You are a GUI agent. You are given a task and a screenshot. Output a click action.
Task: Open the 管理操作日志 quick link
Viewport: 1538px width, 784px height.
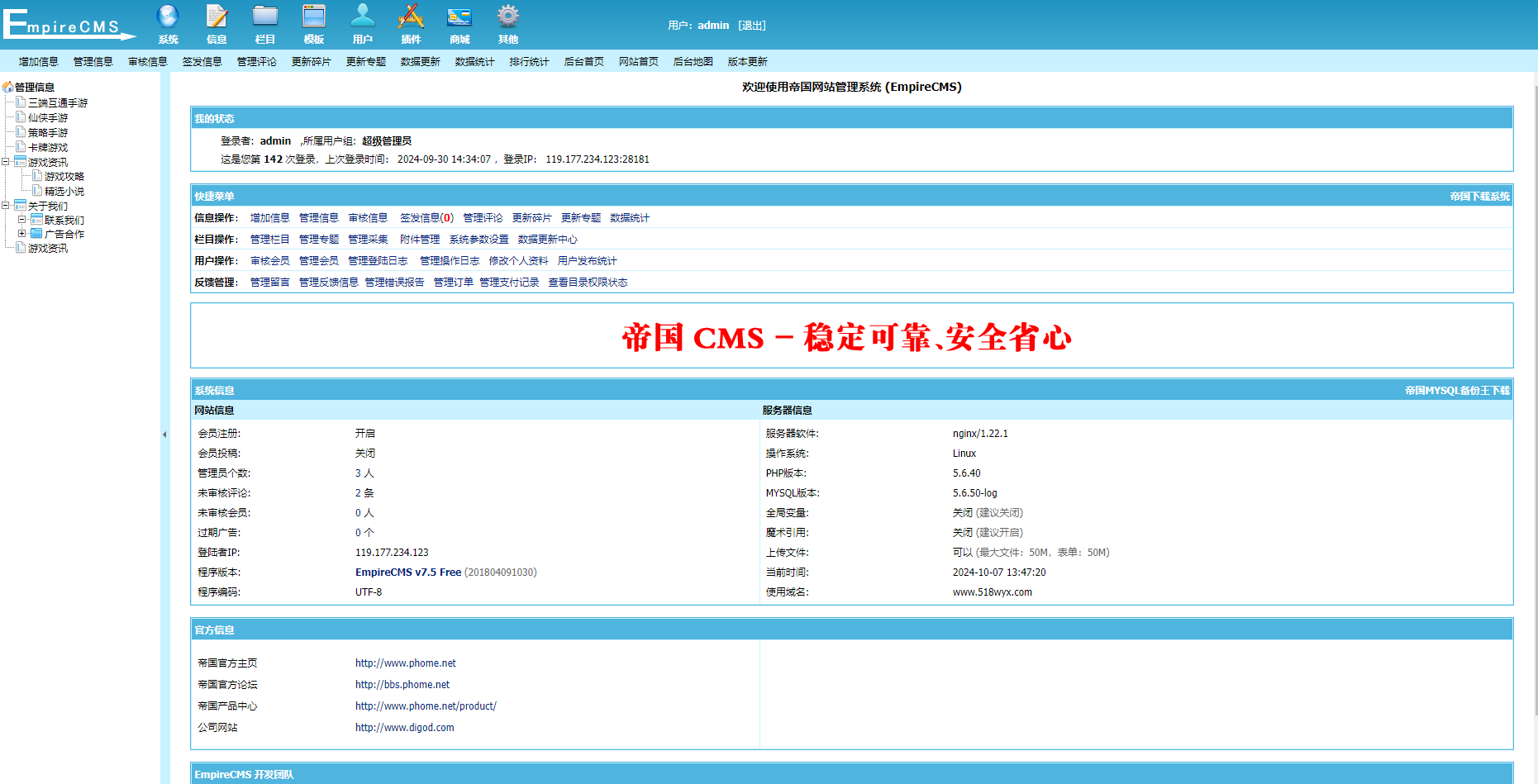point(450,261)
